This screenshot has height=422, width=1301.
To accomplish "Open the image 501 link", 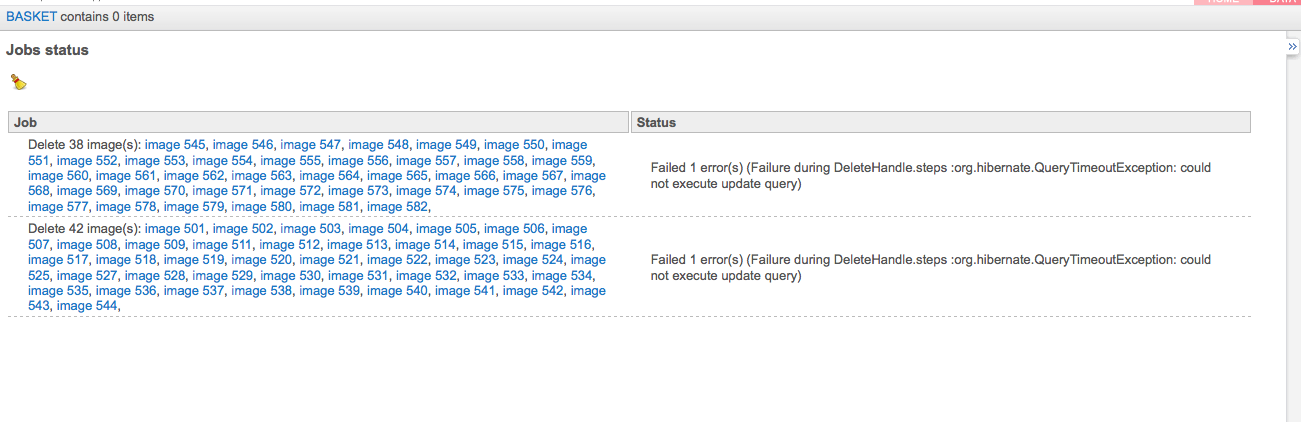I will point(175,229).
